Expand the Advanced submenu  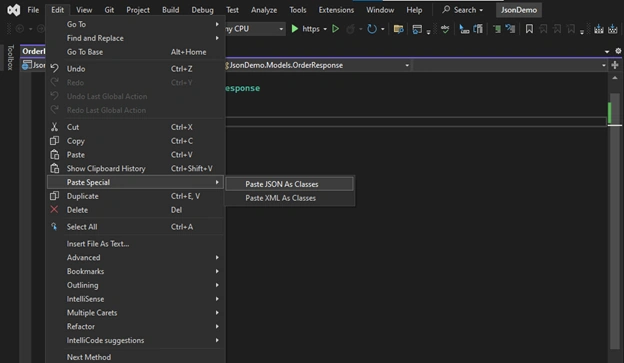[135, 258]
